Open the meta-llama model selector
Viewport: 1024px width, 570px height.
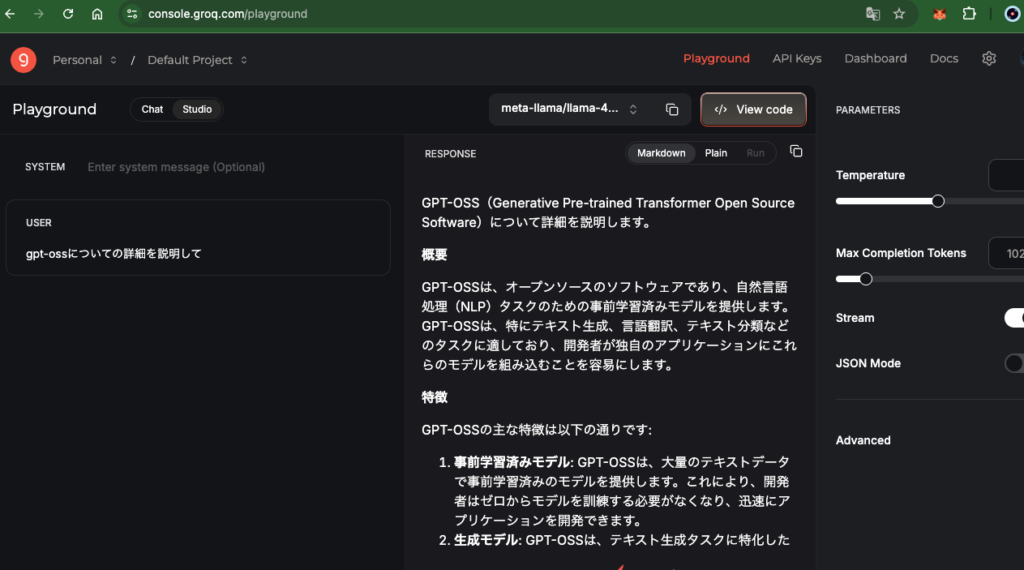tap(569, 109)
